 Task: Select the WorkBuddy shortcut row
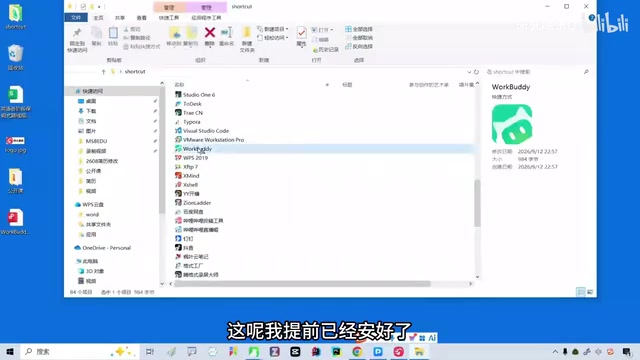tap(323, 149)
